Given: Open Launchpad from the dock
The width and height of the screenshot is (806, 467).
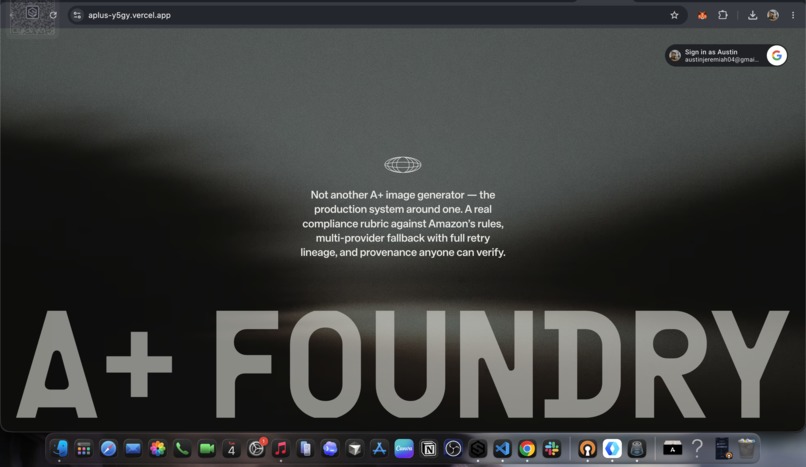Looking at the screenshot, I should (84, 449).
